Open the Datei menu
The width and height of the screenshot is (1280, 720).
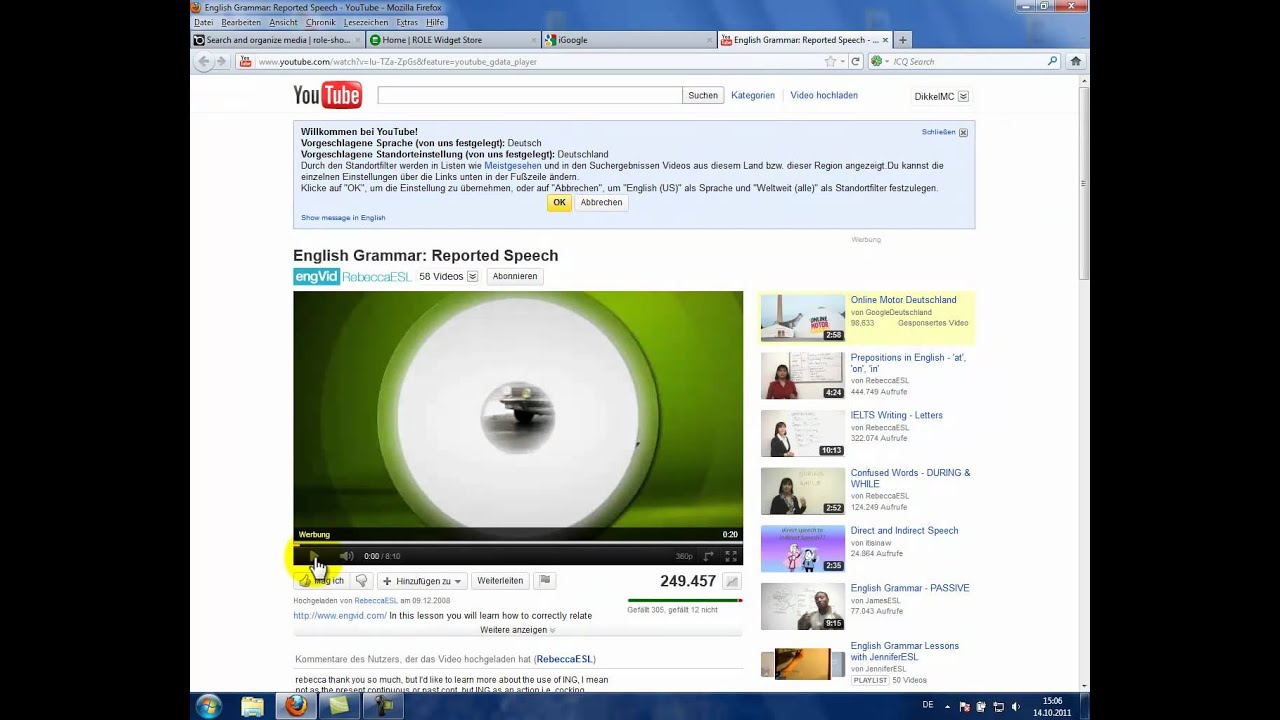(x=203, y=22)
